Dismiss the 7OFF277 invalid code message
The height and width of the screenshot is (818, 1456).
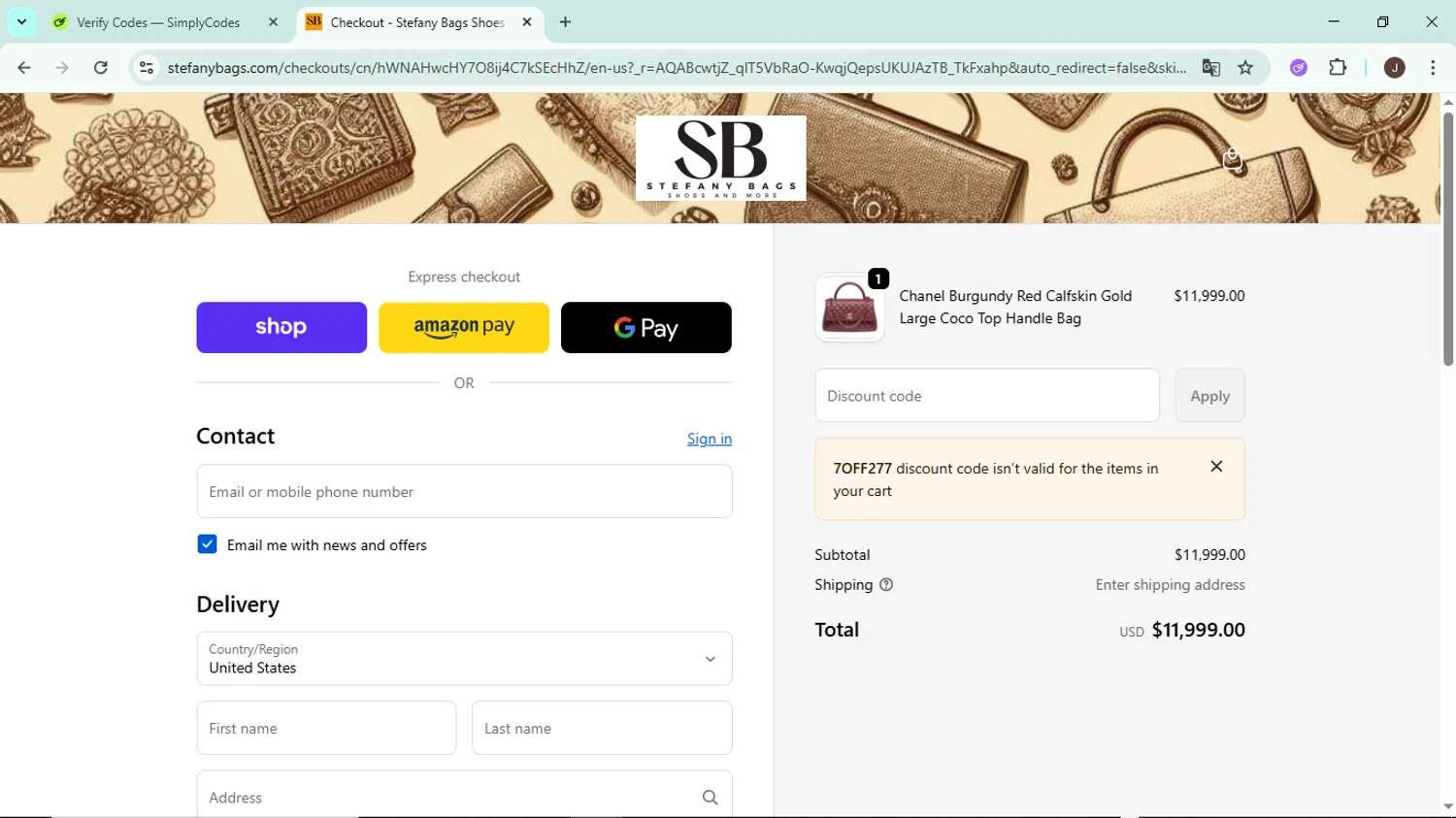[1216, 467]
